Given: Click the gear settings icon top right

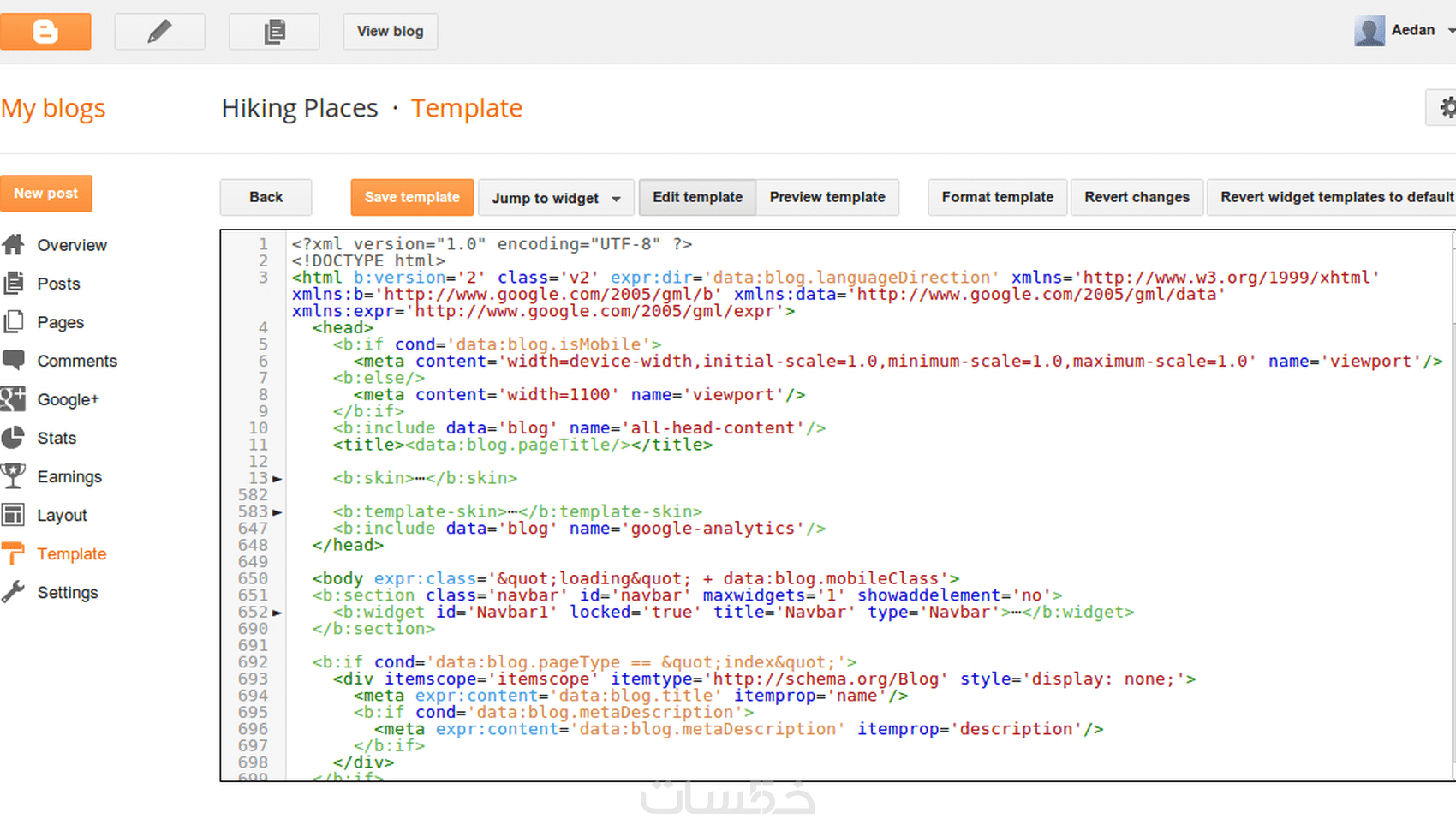Looking at the screenshot, I should coord(1447,108).
